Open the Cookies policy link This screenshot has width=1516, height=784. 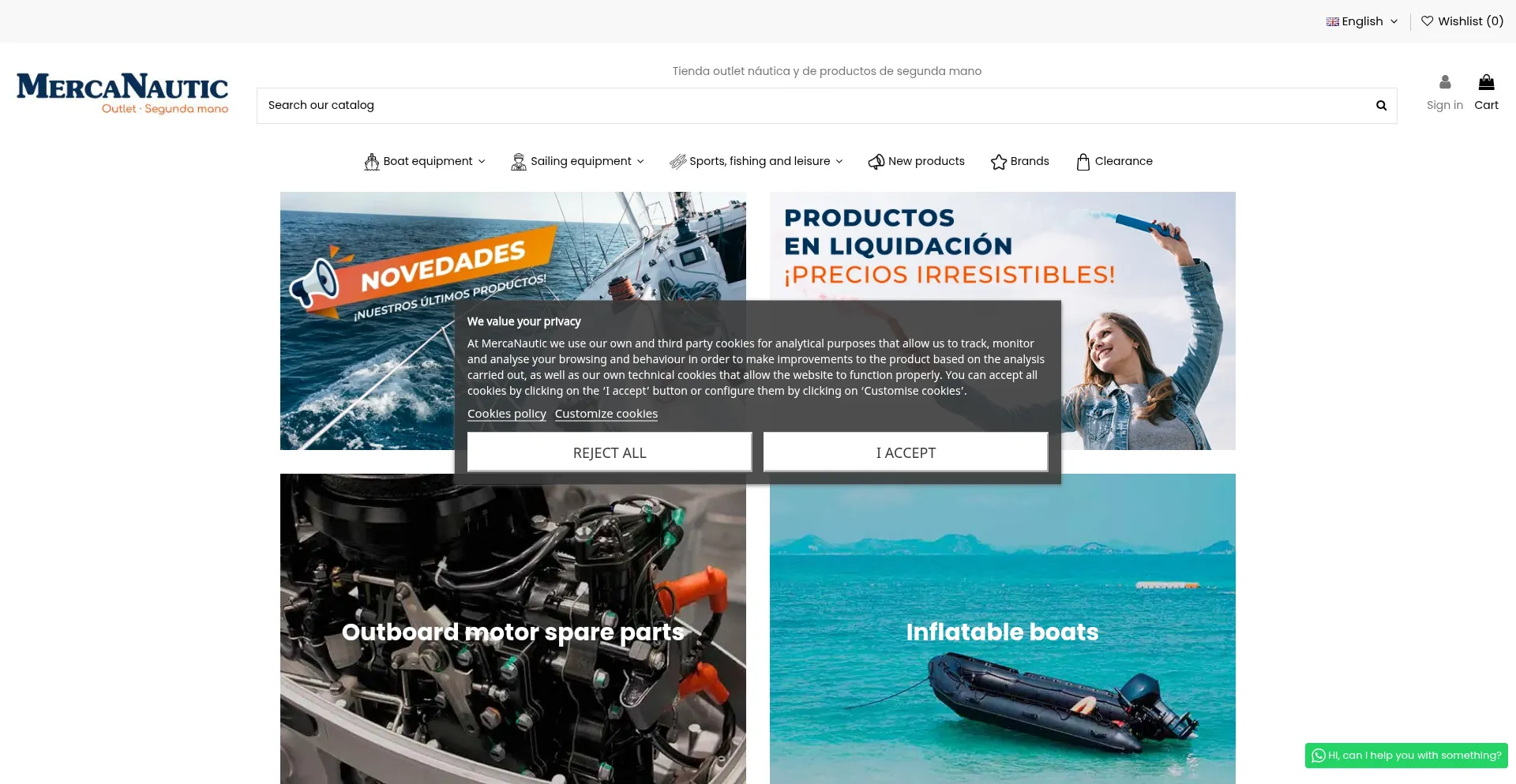pyautogui.click(x=506, y=414)
